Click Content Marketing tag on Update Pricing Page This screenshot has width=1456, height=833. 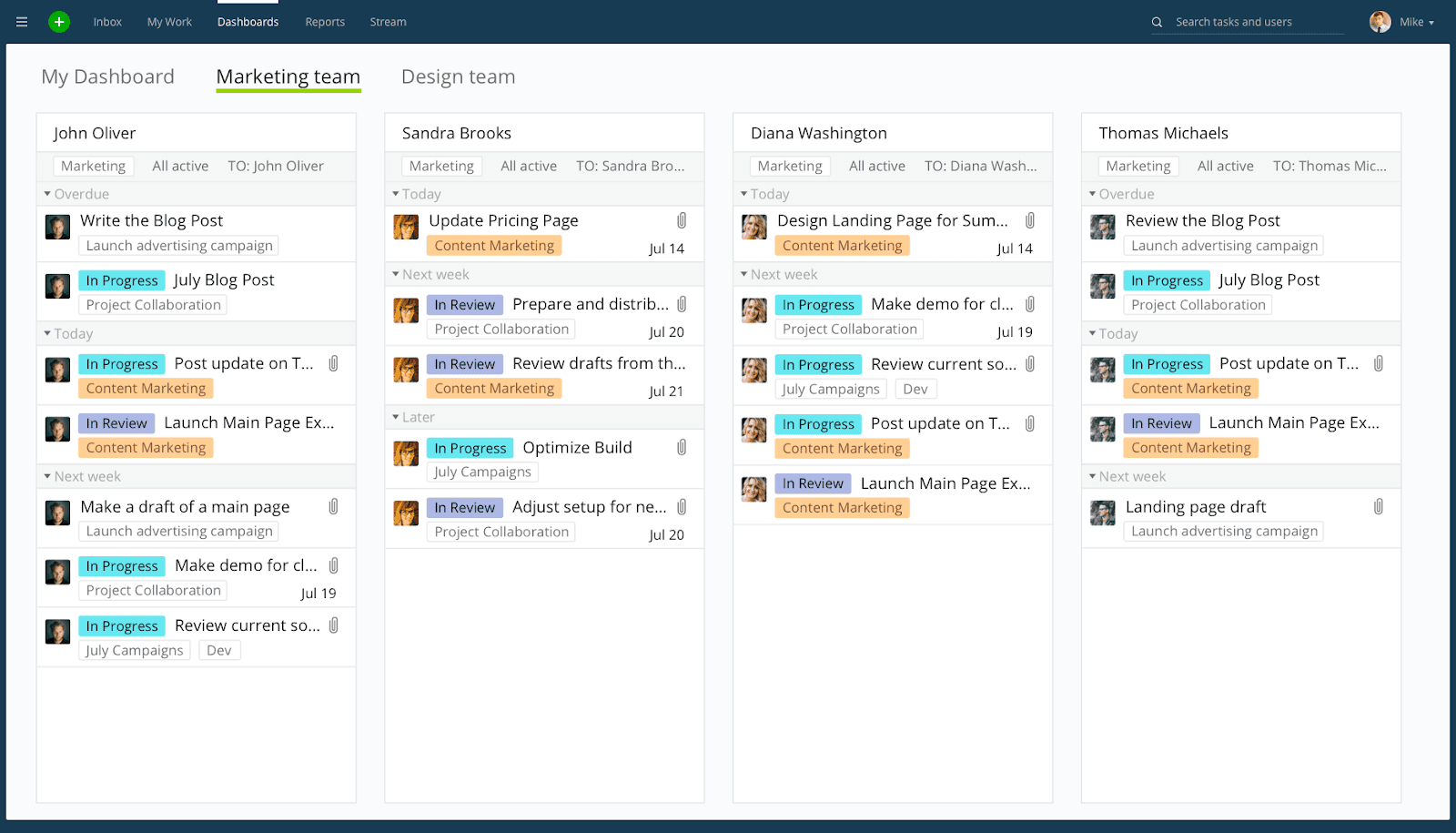(x=494, y=245)
